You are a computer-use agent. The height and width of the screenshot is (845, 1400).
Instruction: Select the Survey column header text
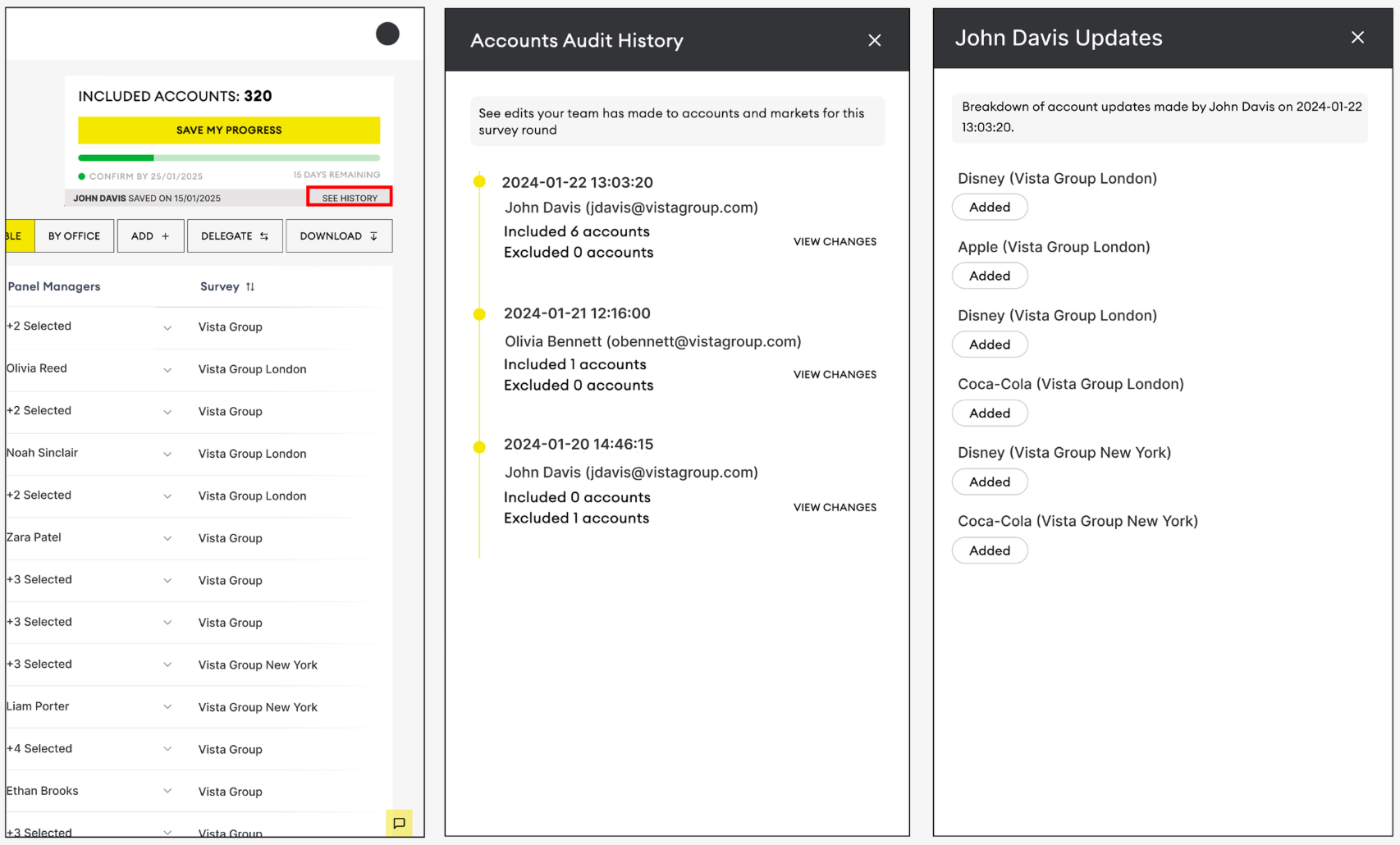click(220, 286)
